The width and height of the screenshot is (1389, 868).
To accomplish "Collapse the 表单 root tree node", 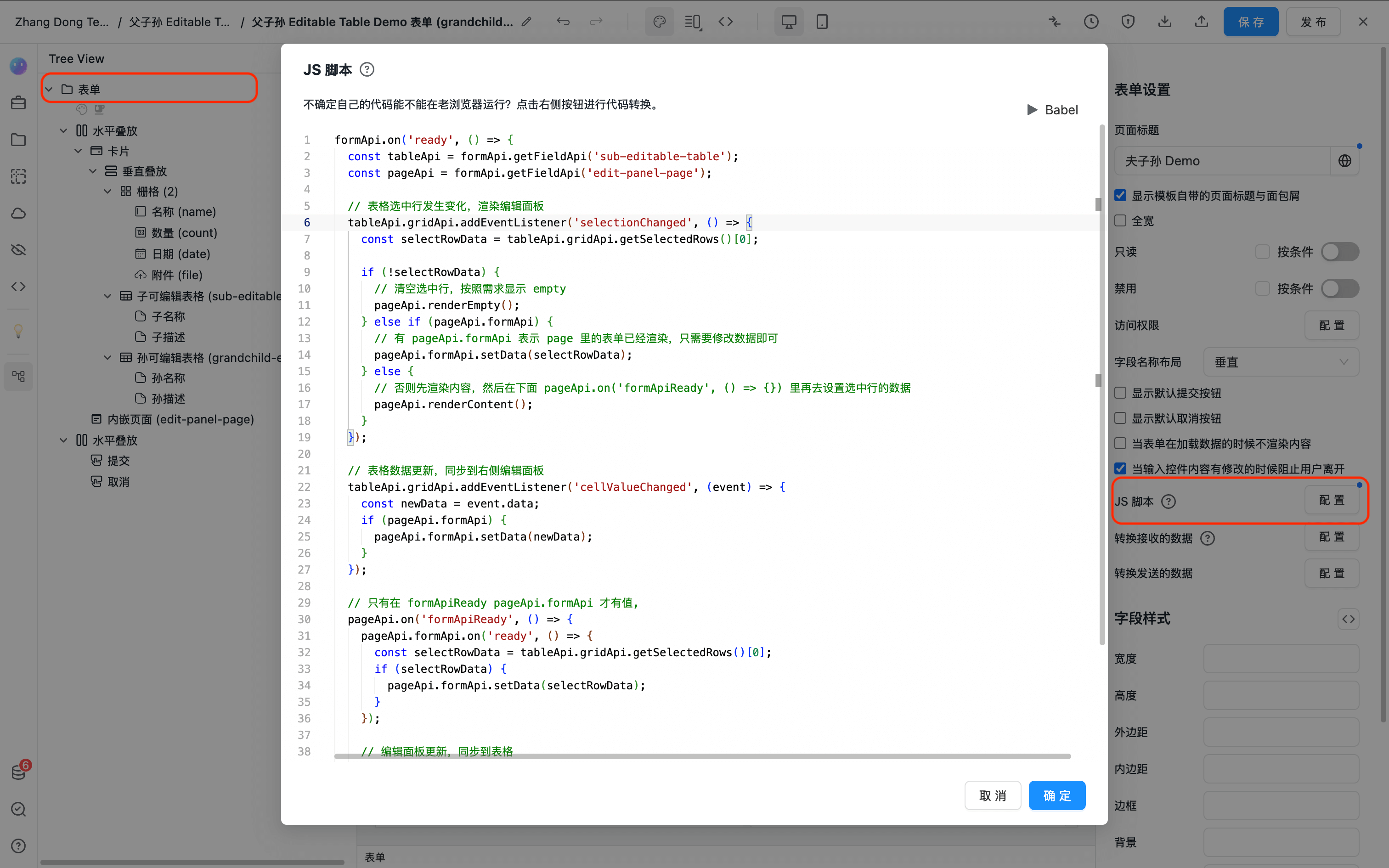I will pos(49,90).
